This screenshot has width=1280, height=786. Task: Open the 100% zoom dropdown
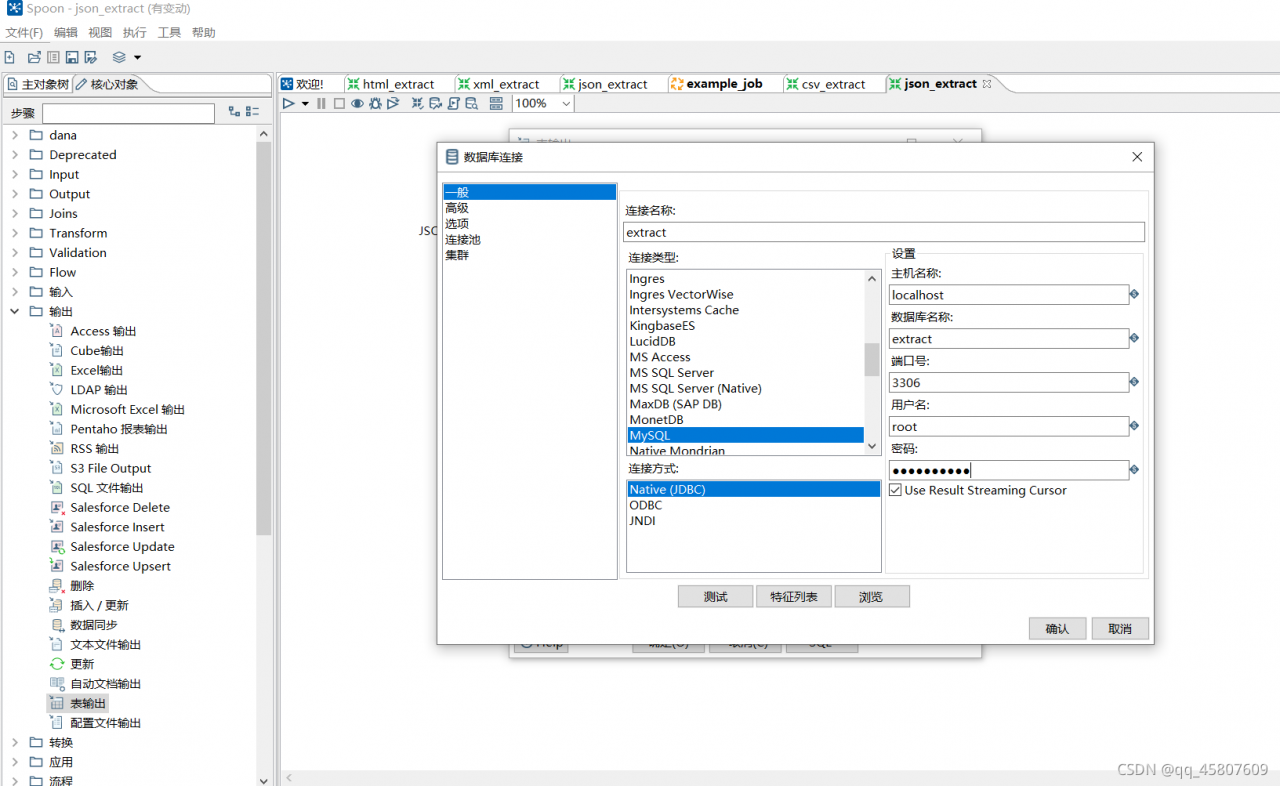566,103
